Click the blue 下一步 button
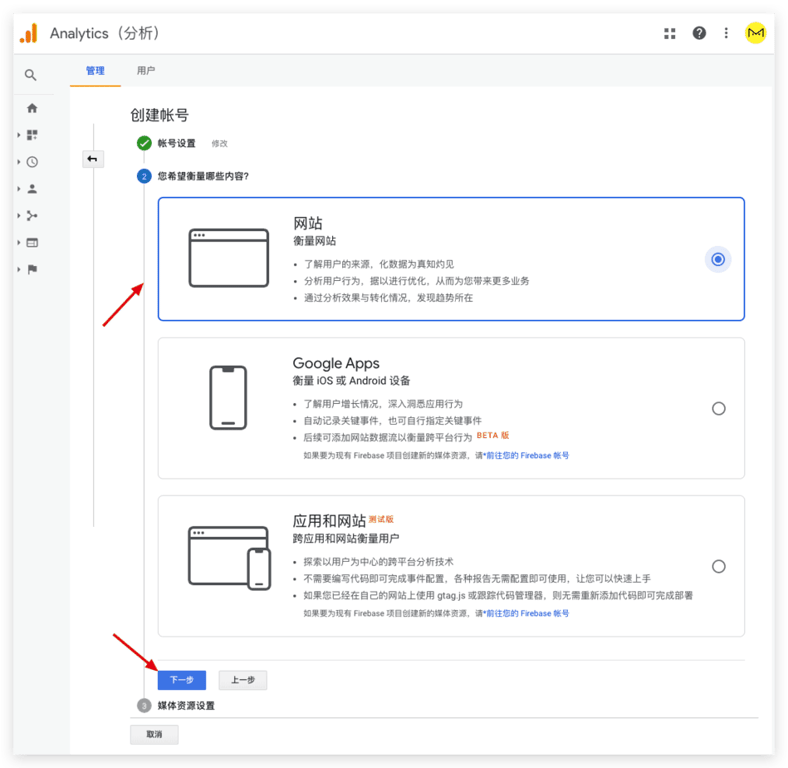Image resolution: width=788 pixels, height=768 pixels. tap(181, 680)
